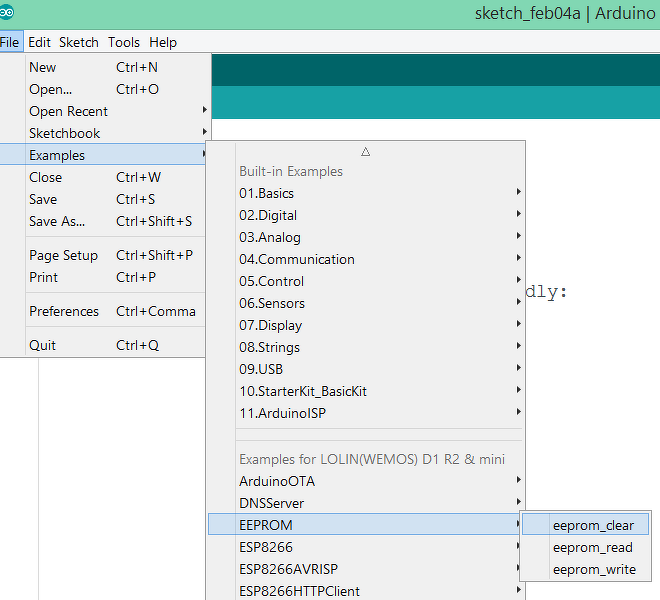Open the 08.Strings examples submenu
The image size is (660, 600).
(366, 347)
